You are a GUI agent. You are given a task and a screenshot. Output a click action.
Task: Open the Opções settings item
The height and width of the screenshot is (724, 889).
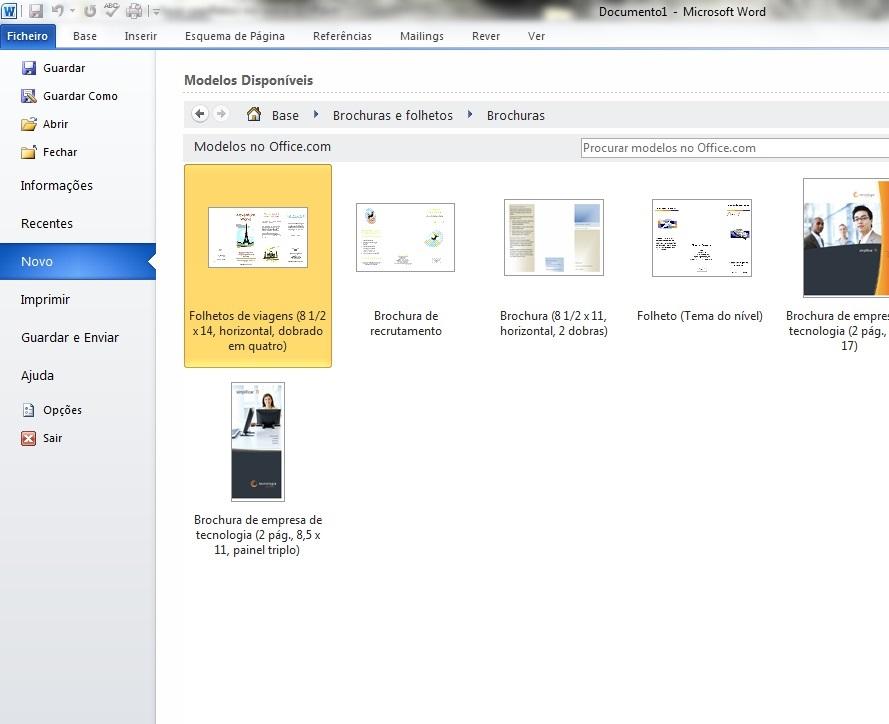[x=62, y=410]
